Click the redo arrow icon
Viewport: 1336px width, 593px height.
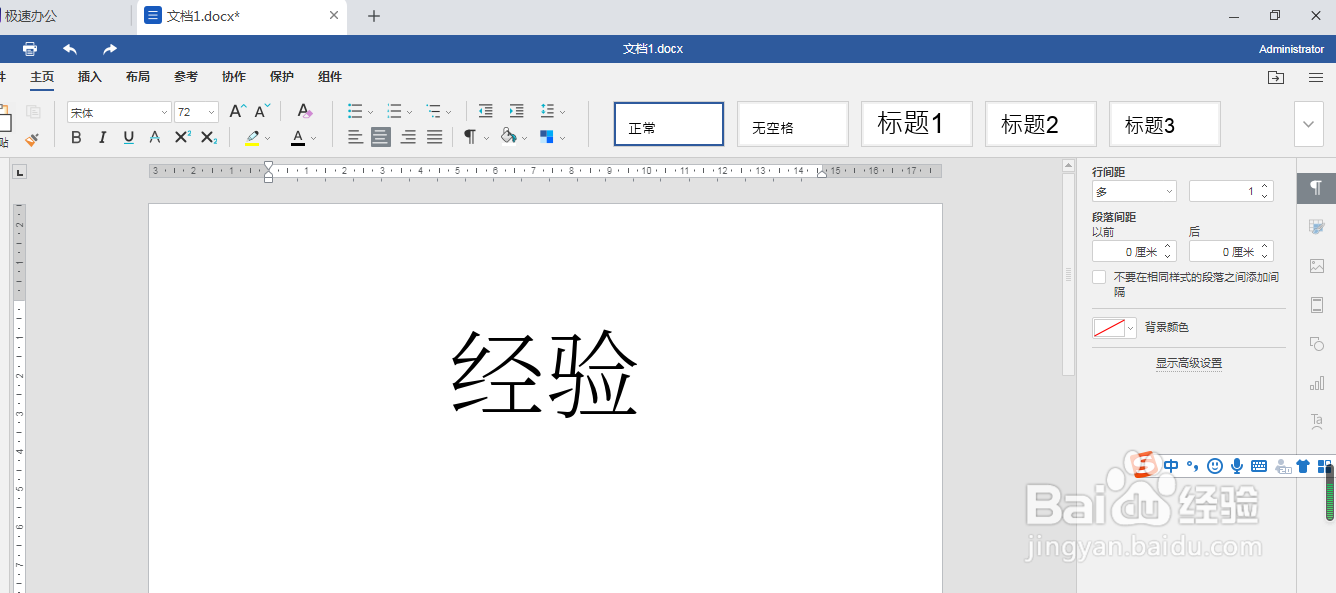pyautogui.click(x=110, y=49)
